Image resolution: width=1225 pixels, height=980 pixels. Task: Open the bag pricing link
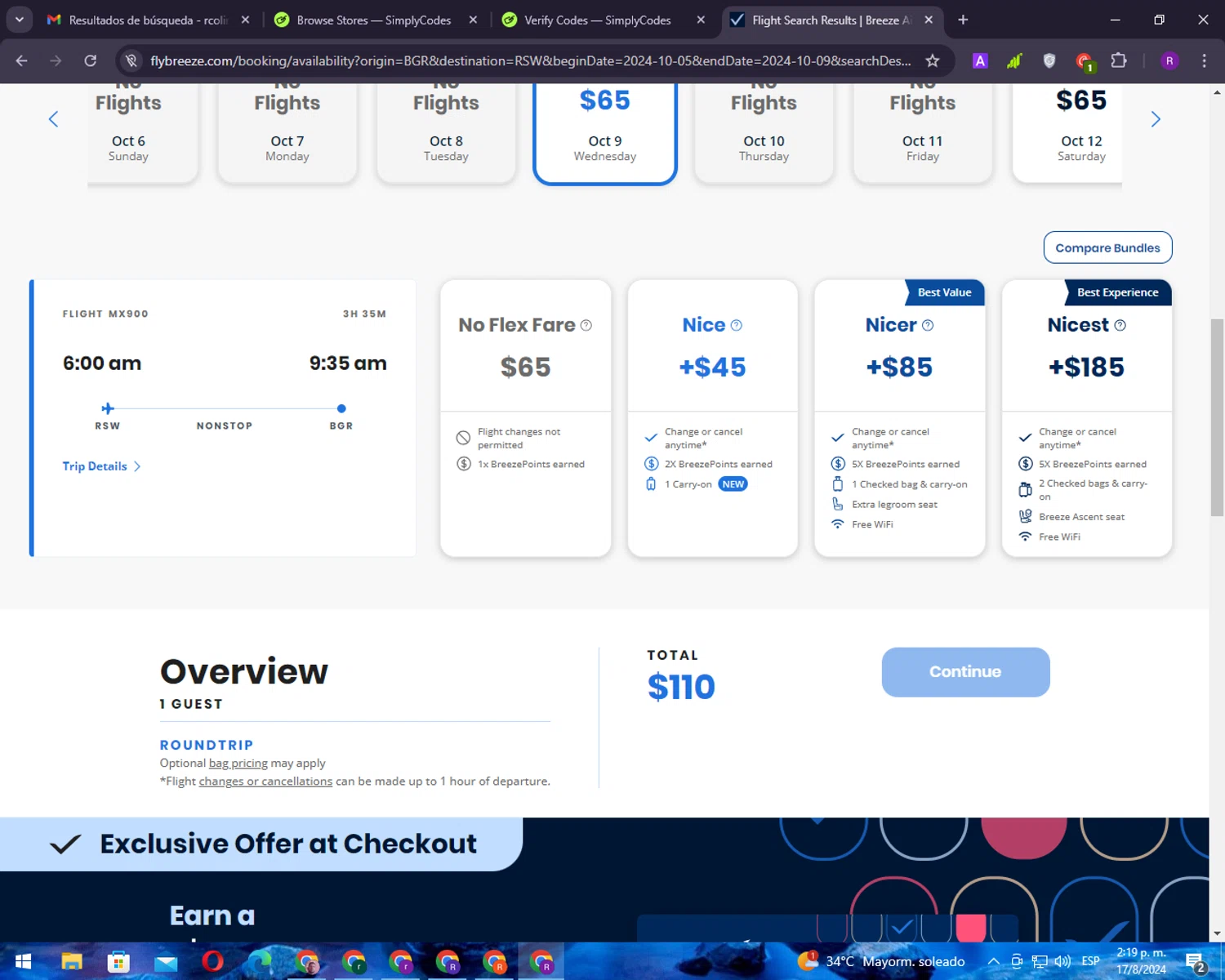coord(238,763)
